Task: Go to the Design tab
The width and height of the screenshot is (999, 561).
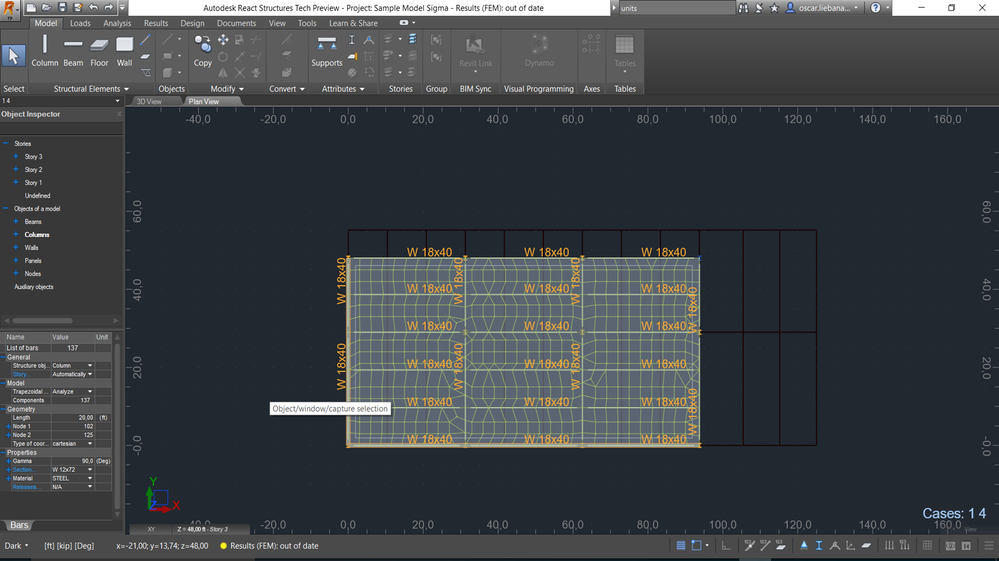Action: (x=192, y=23)
